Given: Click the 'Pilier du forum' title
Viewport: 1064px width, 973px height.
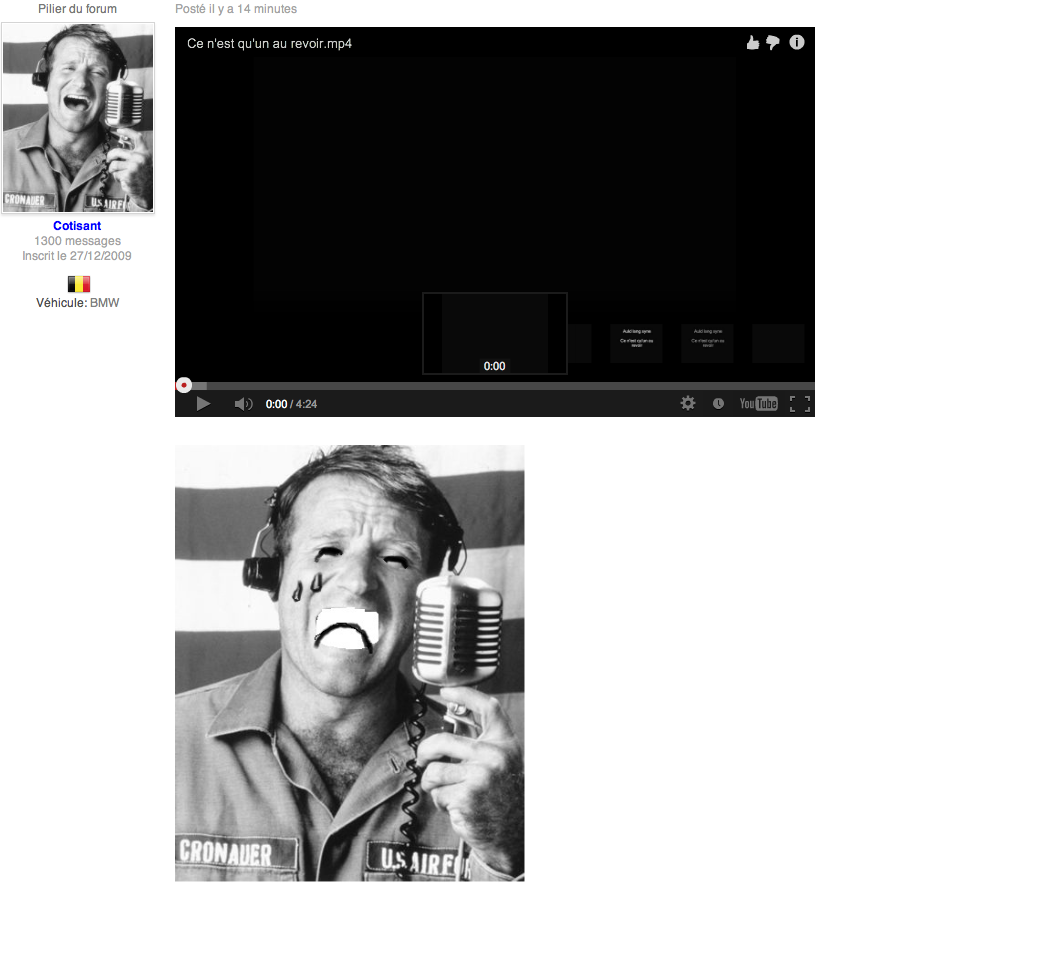Looking at the screenshot, I should 77,9.
